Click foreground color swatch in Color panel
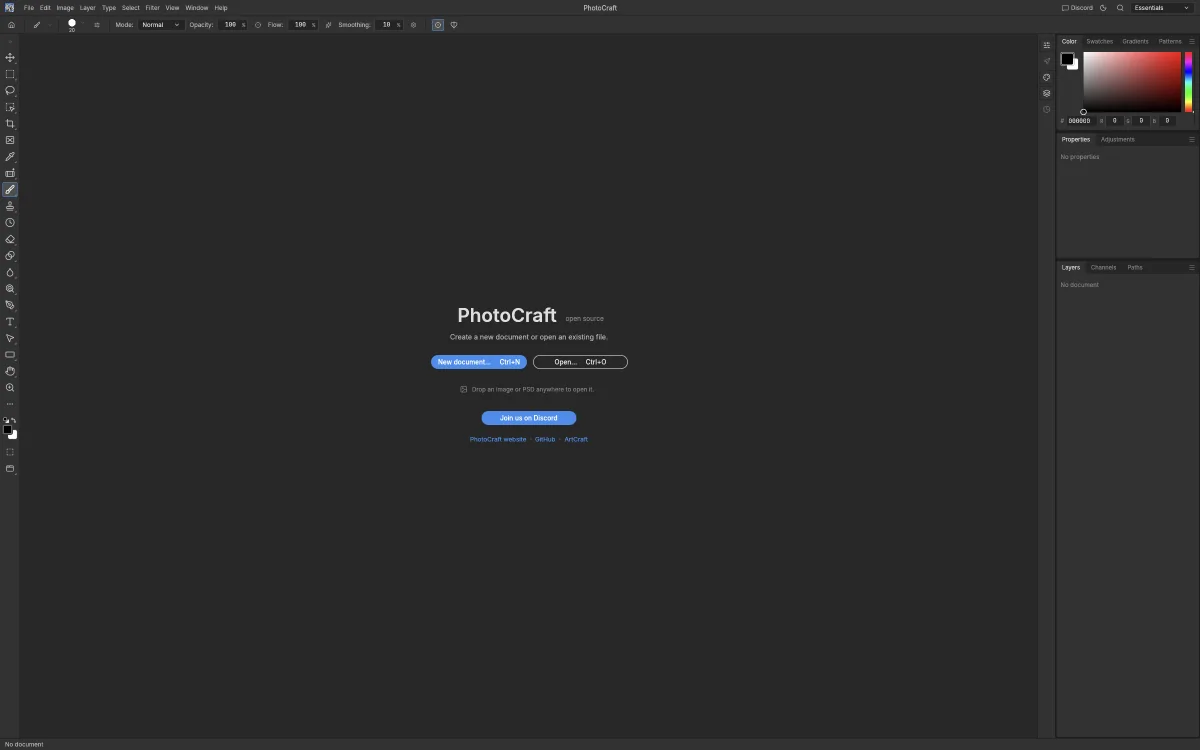 [x=1067, y=59]
